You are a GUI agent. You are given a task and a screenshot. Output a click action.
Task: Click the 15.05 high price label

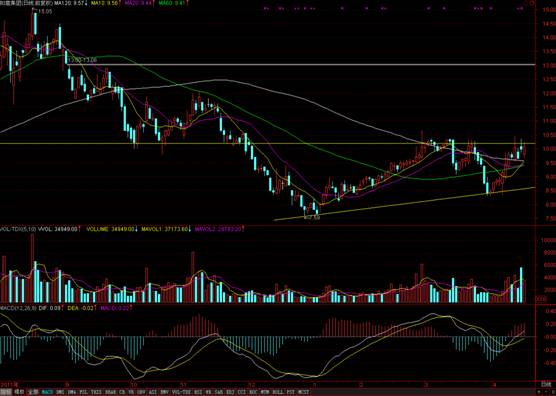pos(45,12)
